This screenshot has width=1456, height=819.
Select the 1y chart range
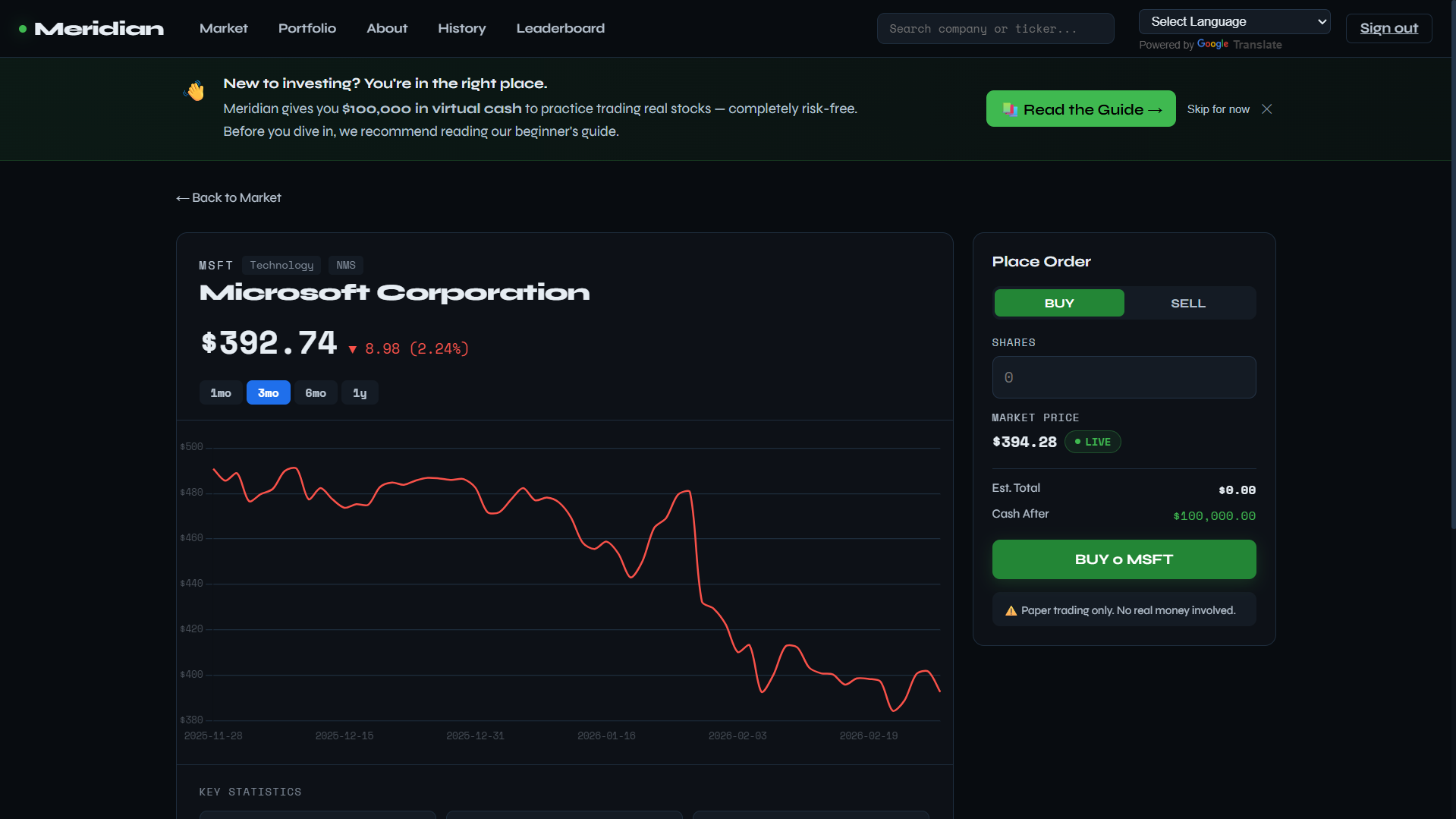coord(360,392)
